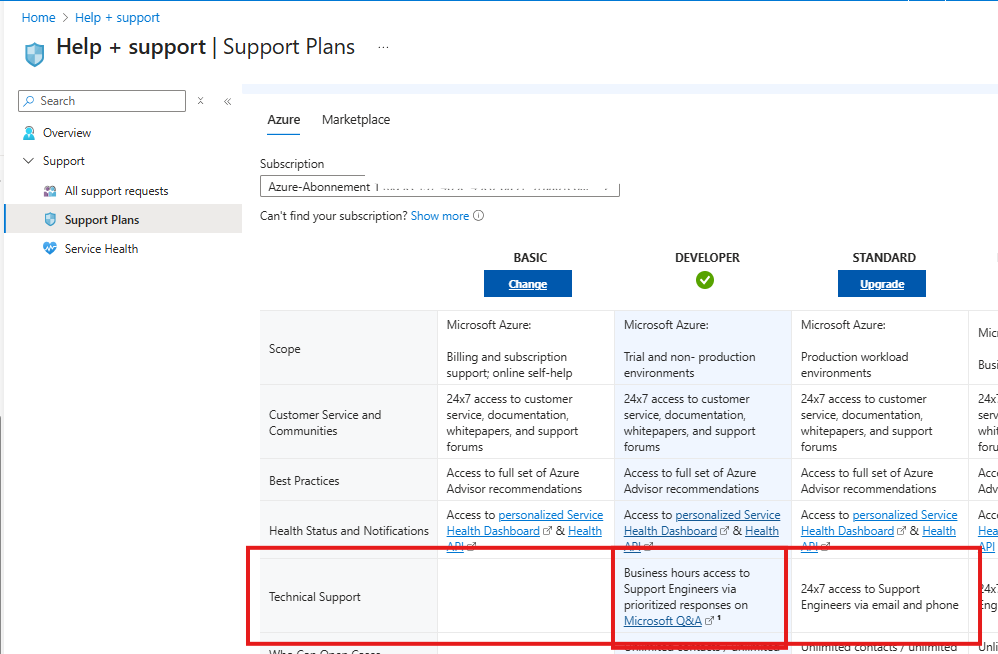The height and width of the screenshot is (654, 998).
Task: Open the Microsoft Q&A link
Action: point(663,621)
